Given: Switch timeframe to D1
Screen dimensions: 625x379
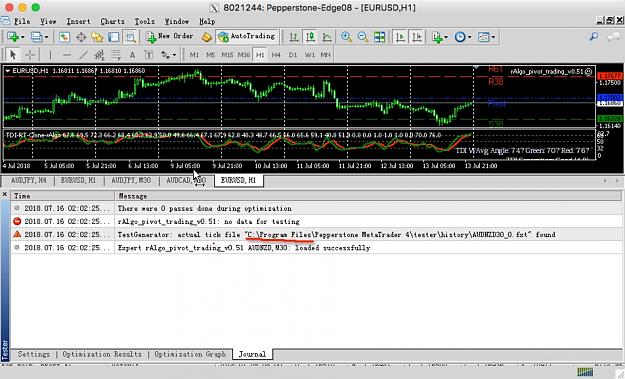Looking at the screenshot, I should pos(293,55).
